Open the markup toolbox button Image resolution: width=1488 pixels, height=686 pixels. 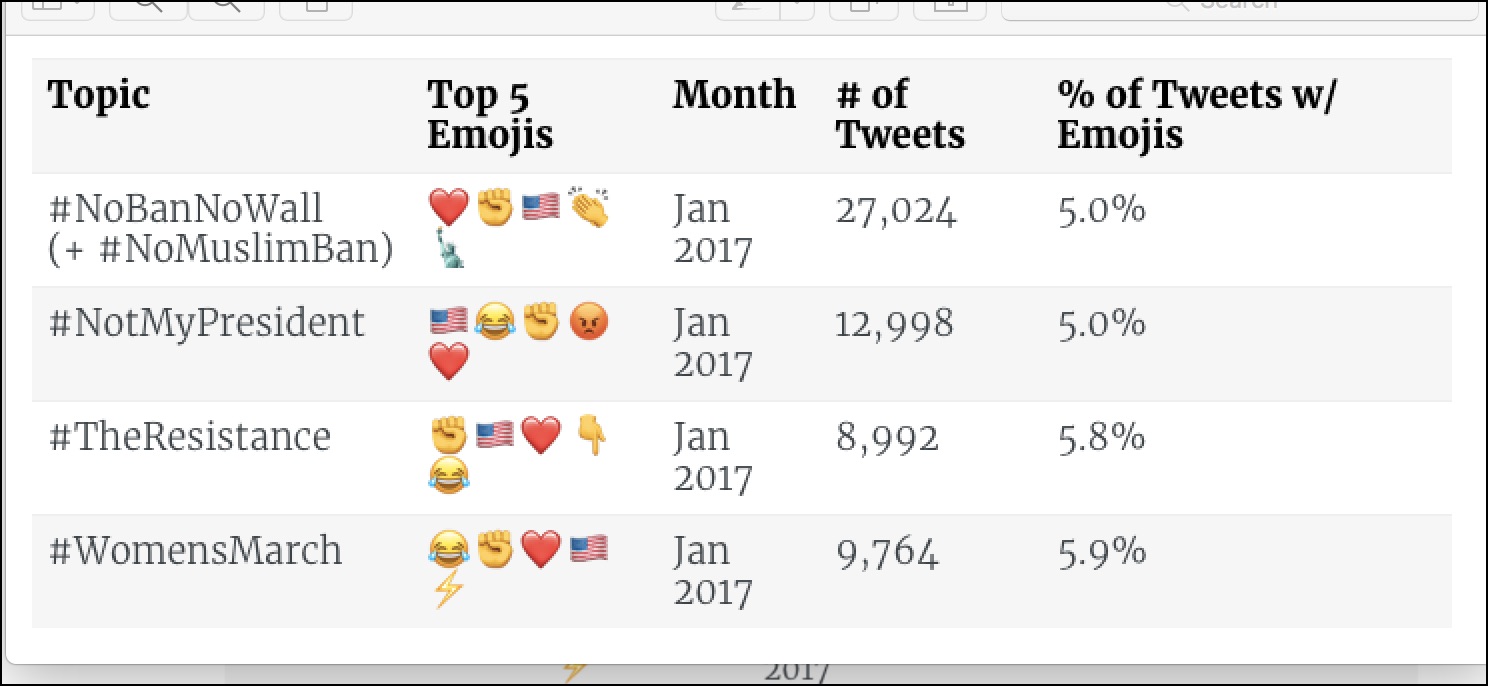point(945,8)
